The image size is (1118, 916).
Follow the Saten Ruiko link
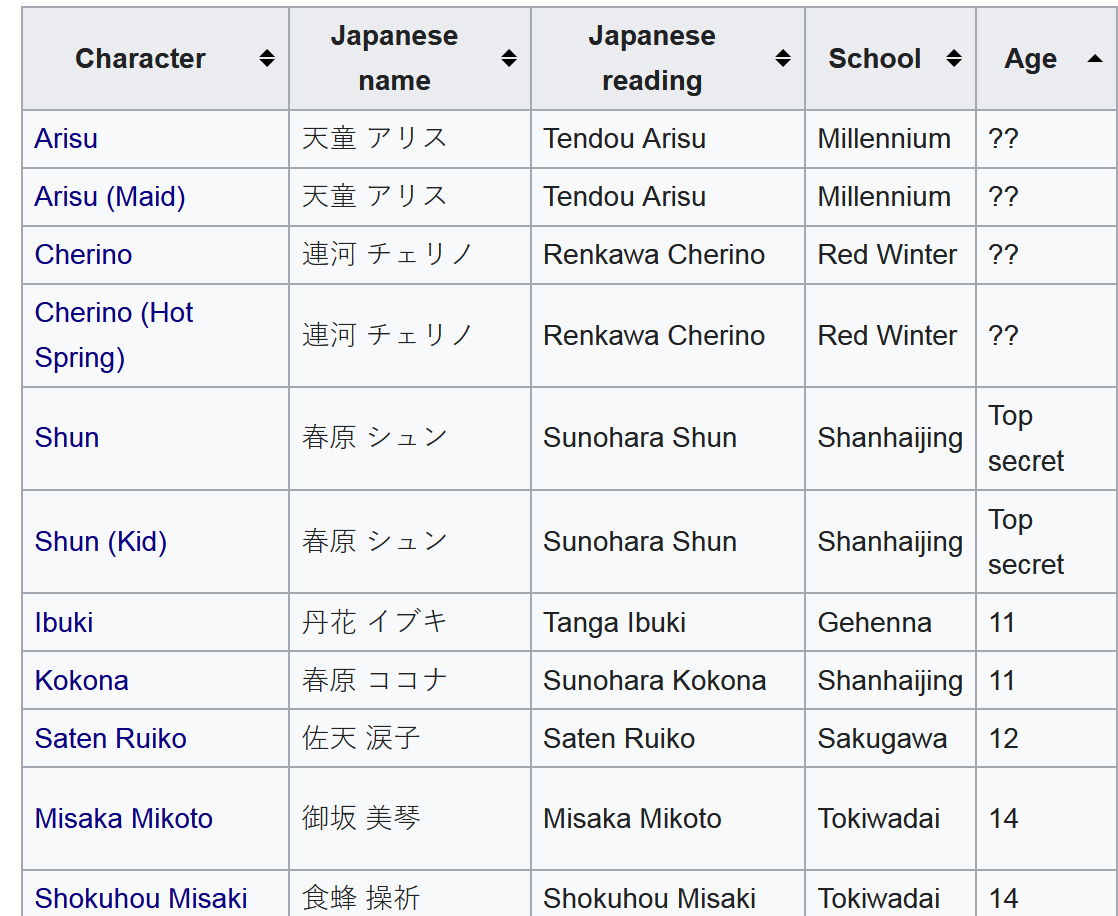coord(111,739)
